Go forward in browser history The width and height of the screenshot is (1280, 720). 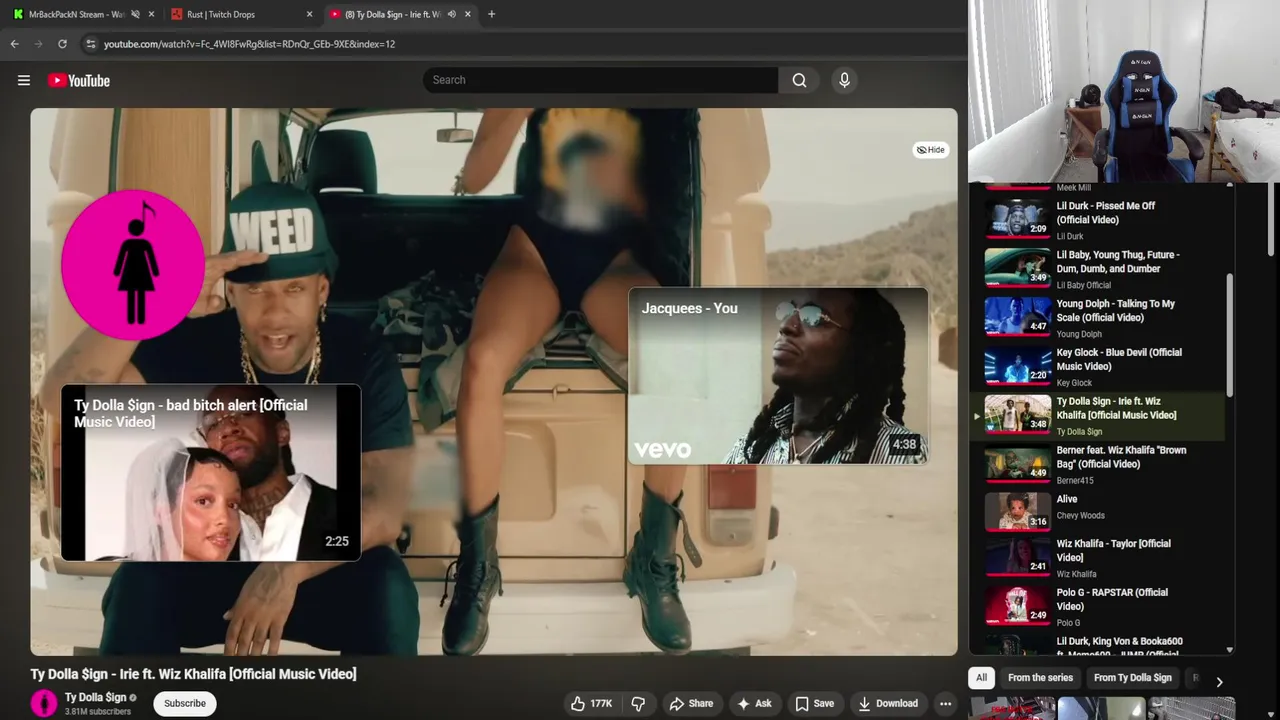coord(38,44)
